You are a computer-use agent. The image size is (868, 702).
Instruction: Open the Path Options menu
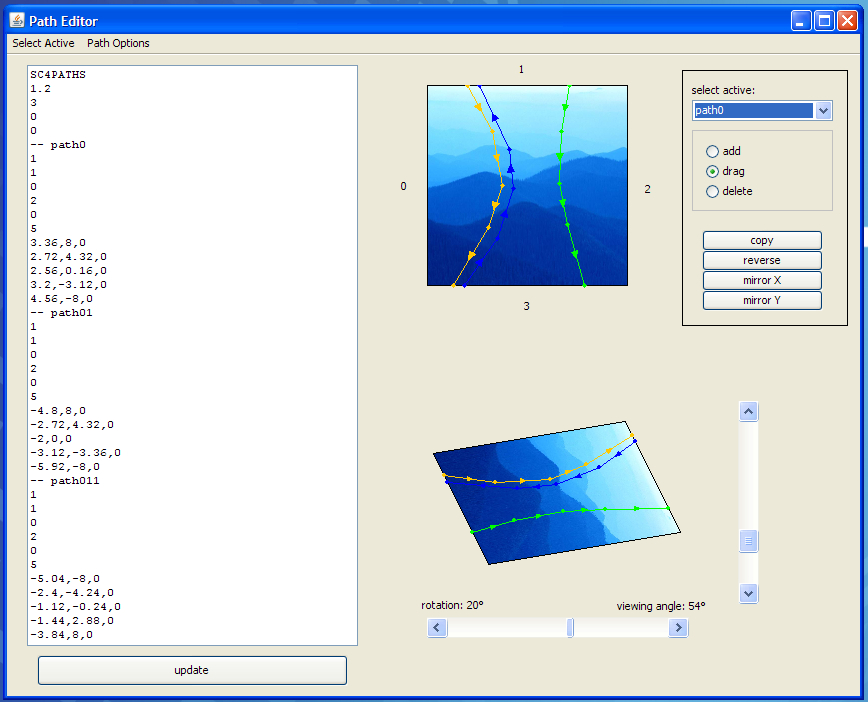118,43
